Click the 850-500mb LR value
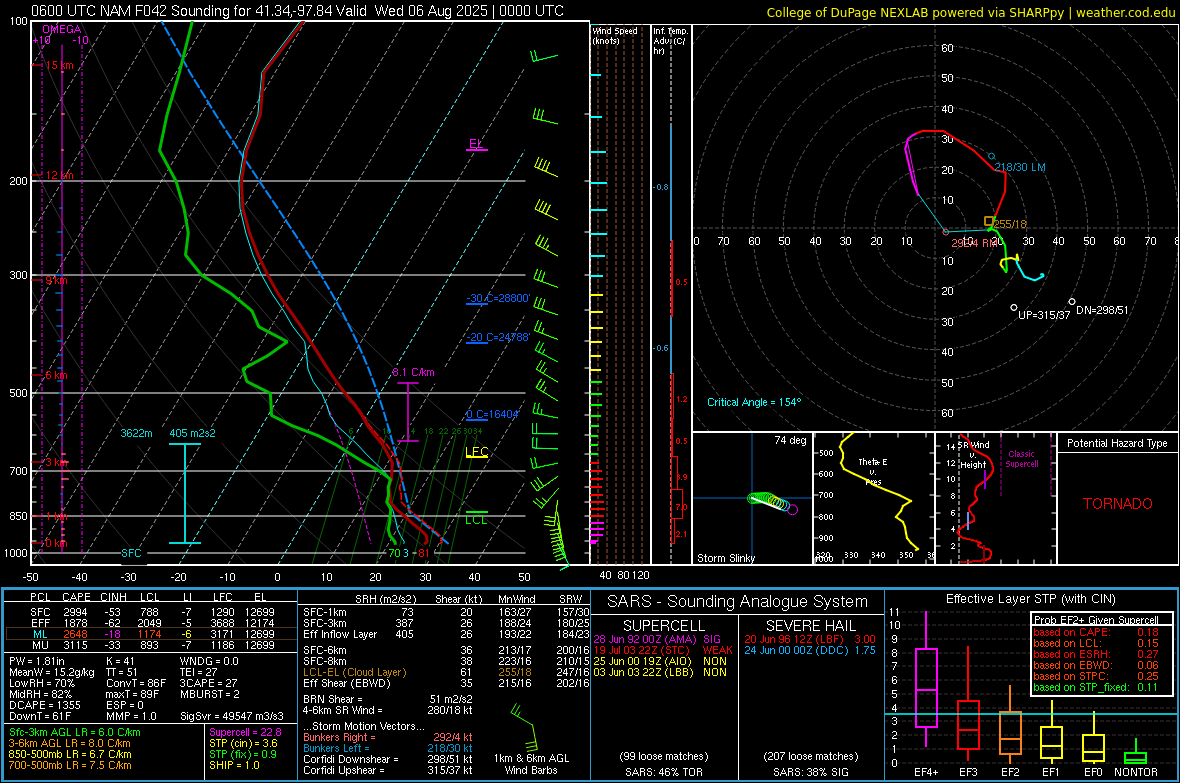This screenshot has width=1180, height=783. 69,754
